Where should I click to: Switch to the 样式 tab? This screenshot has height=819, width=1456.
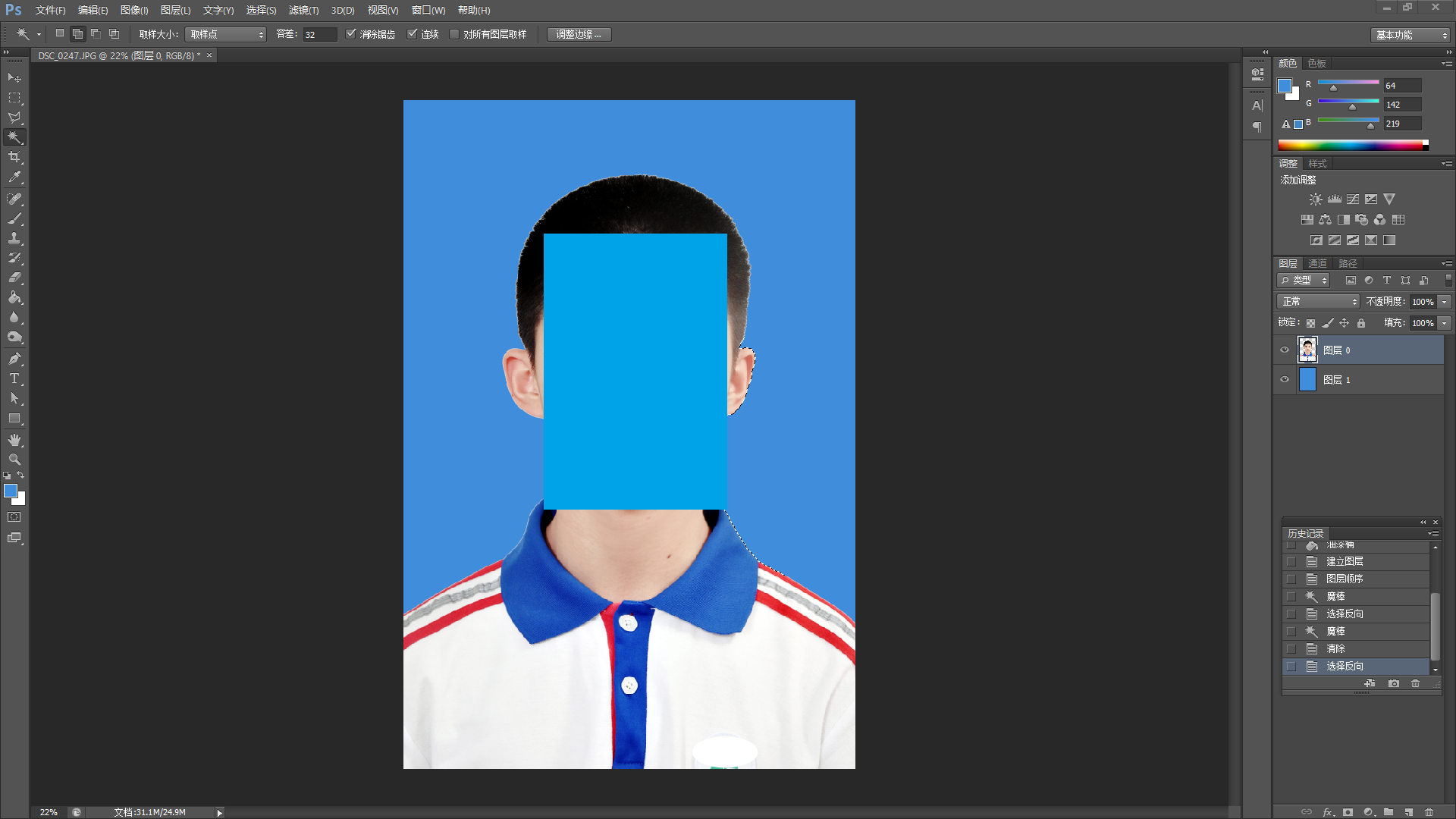click(x=1317, y=164)
